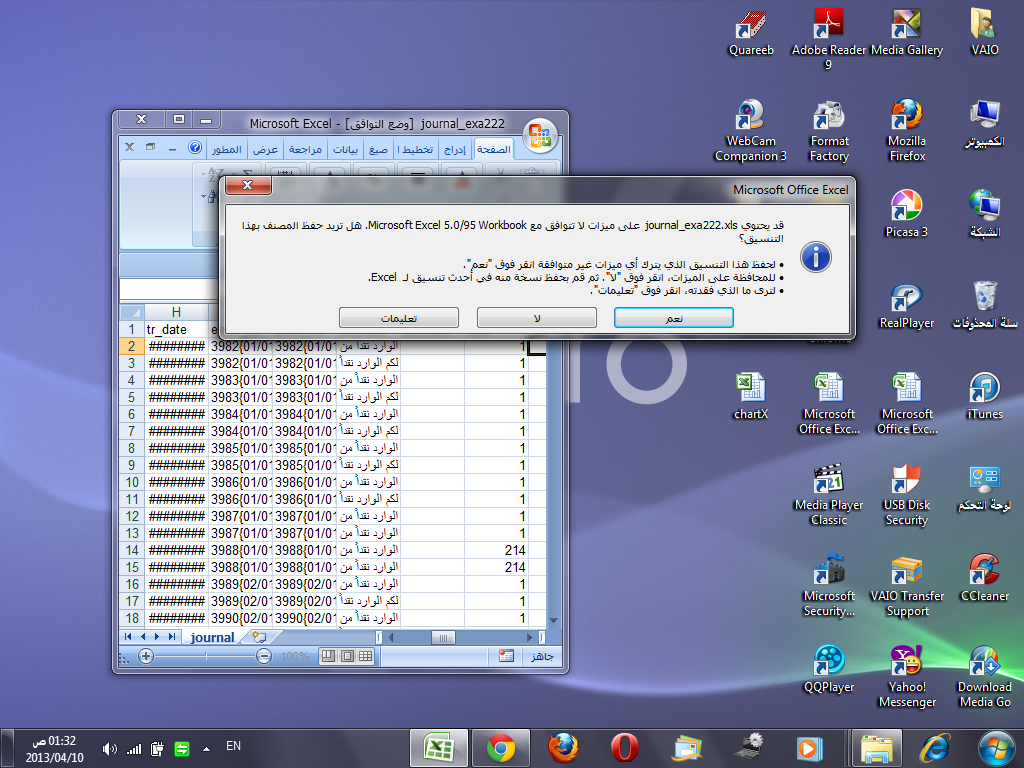Switch to Page Break Preview view icon
The height and width of the screenshot is (768, 1024).
point(328,656)
